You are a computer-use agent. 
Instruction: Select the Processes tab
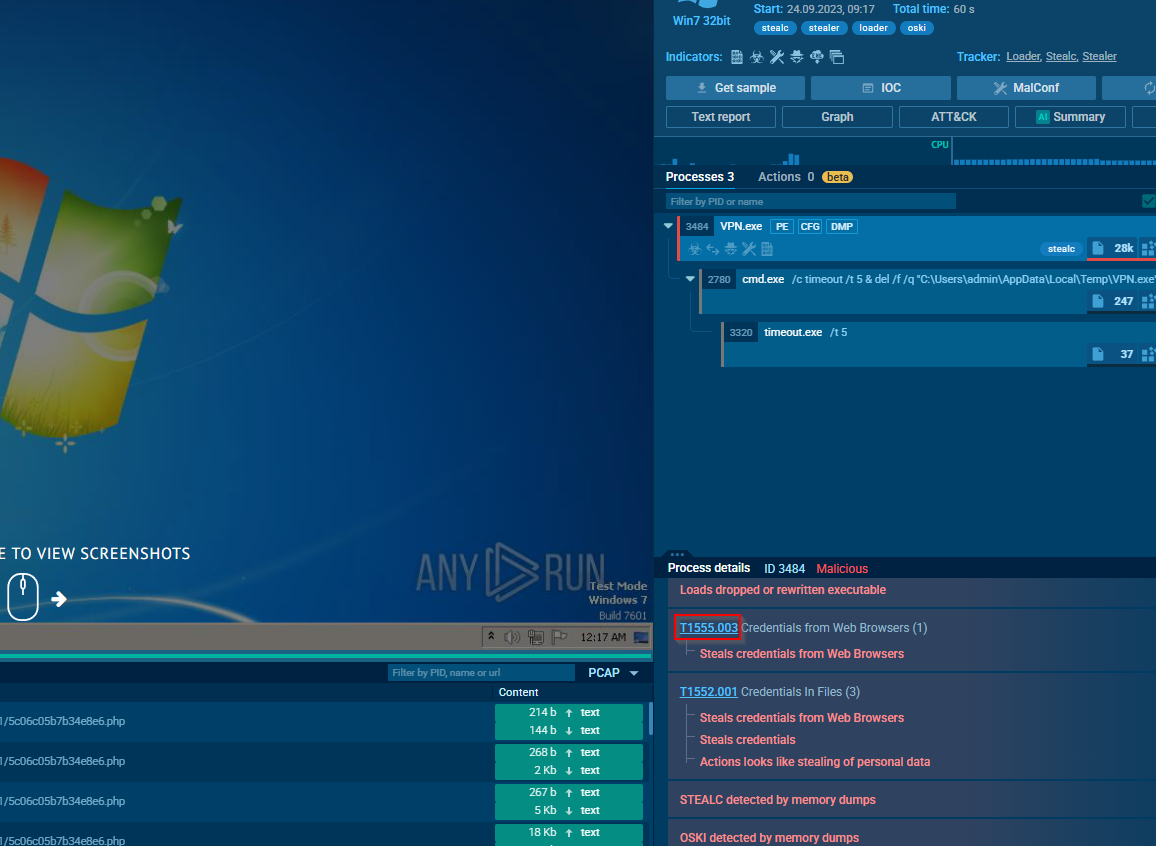[x=699, y=177]
